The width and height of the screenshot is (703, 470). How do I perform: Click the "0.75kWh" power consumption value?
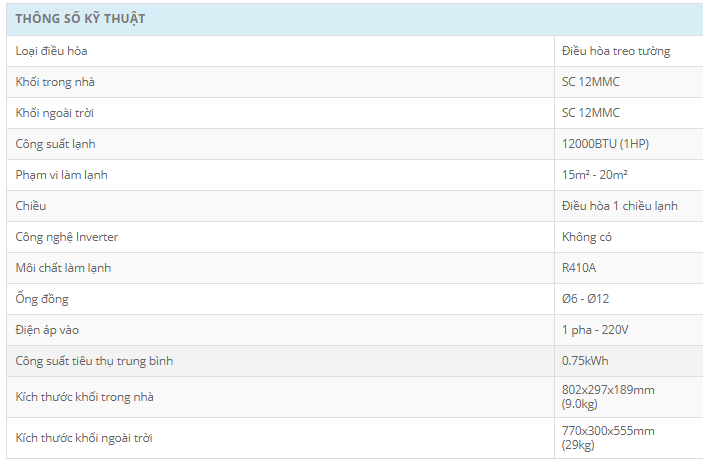586,360
